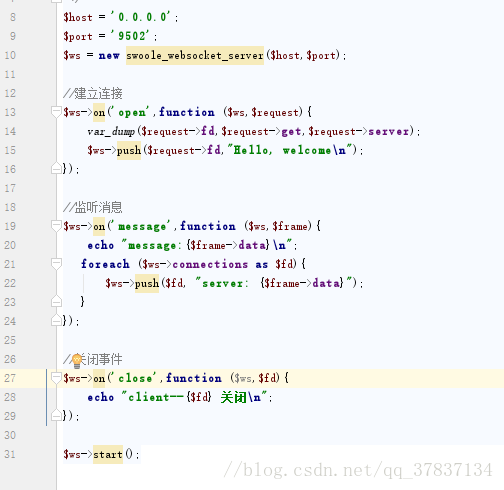504x490 pixels.
Task: Click the $port variable on line 9
Action: tap(78, 36)
